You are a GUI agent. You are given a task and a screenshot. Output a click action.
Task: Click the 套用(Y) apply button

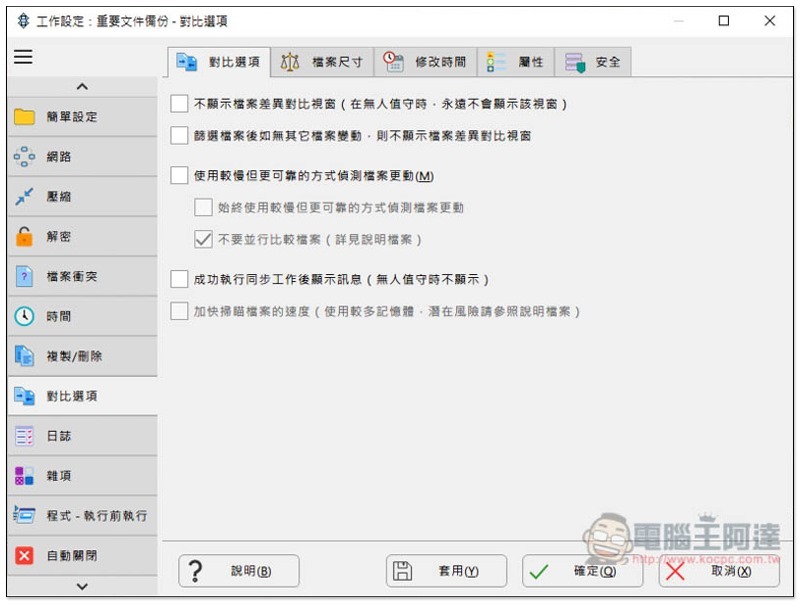[446, 571]
